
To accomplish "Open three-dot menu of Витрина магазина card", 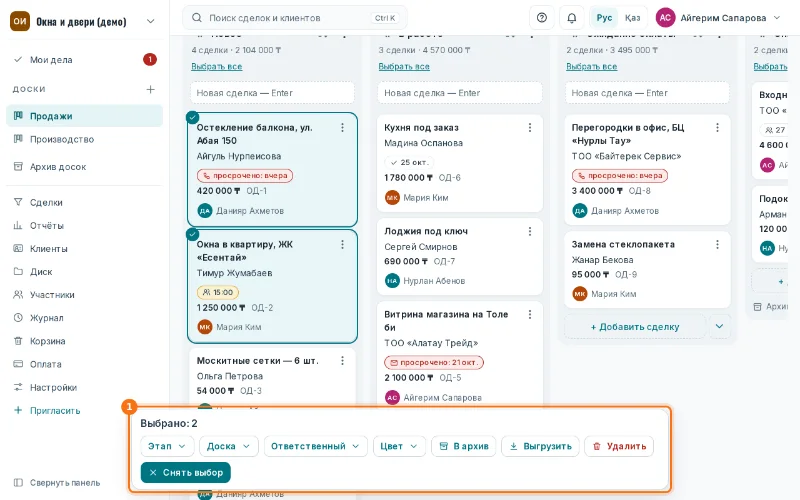I will coord(530,314).
